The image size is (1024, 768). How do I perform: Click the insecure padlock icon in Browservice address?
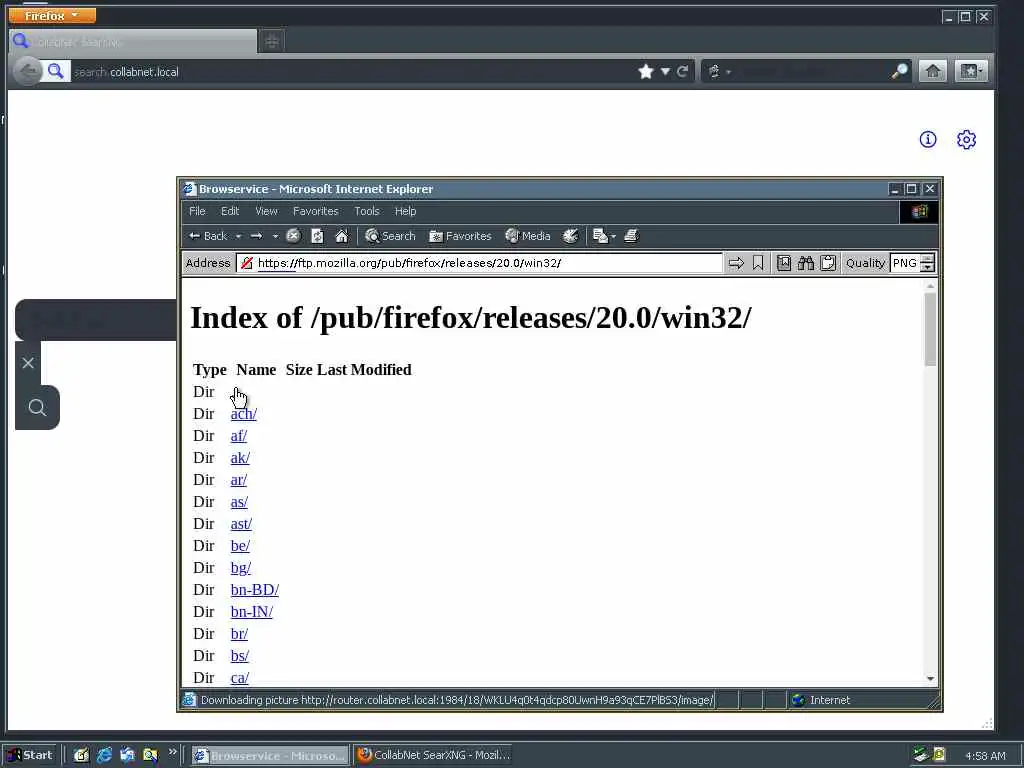(x=246, y=263)
